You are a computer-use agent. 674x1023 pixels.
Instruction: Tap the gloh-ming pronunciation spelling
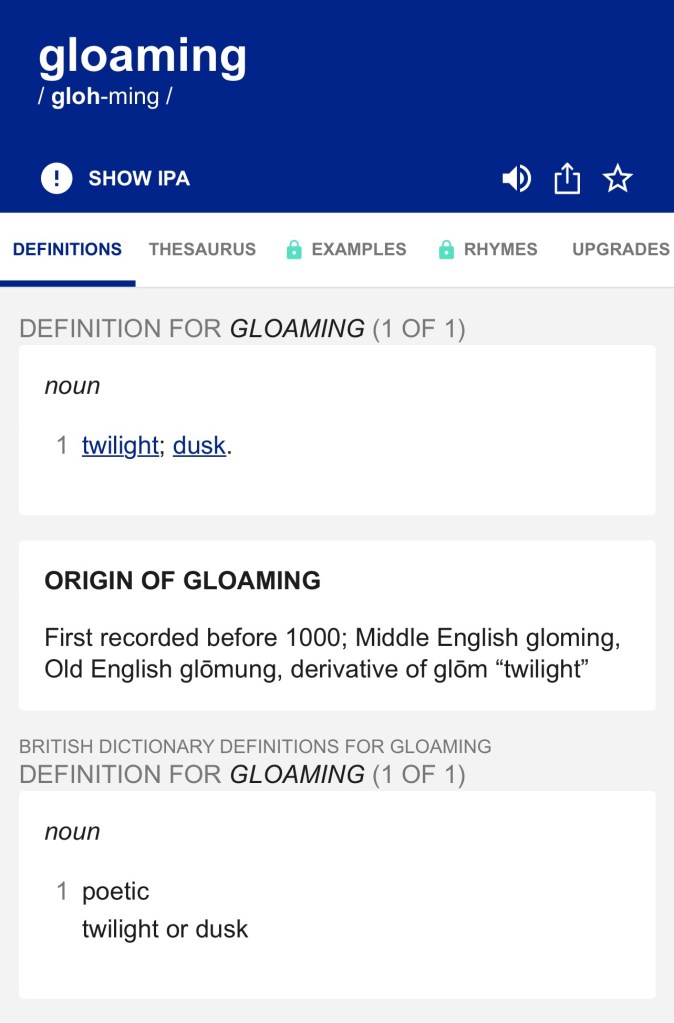tap(106, 98)
